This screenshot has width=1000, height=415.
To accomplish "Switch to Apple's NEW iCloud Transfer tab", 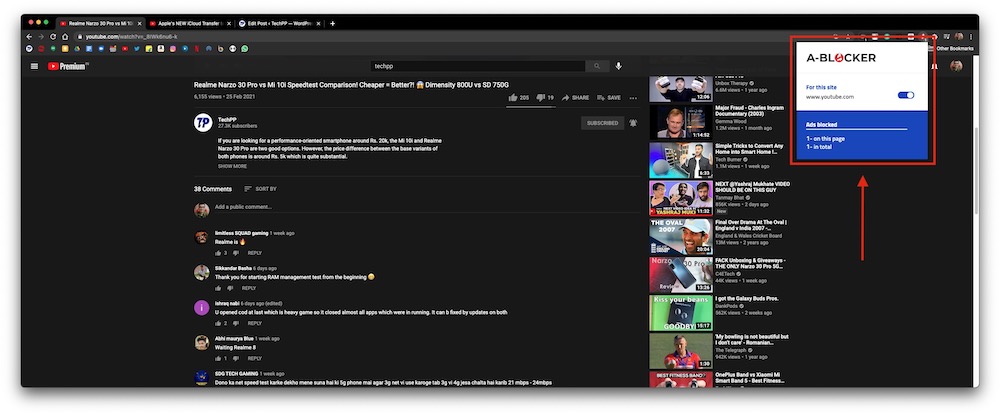I will (189, 23).
